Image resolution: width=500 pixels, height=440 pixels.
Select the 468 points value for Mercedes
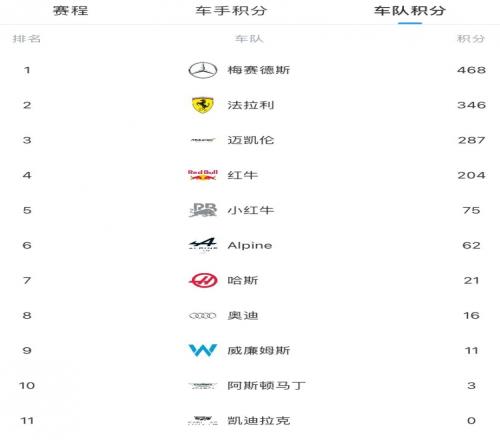point(471,70)
